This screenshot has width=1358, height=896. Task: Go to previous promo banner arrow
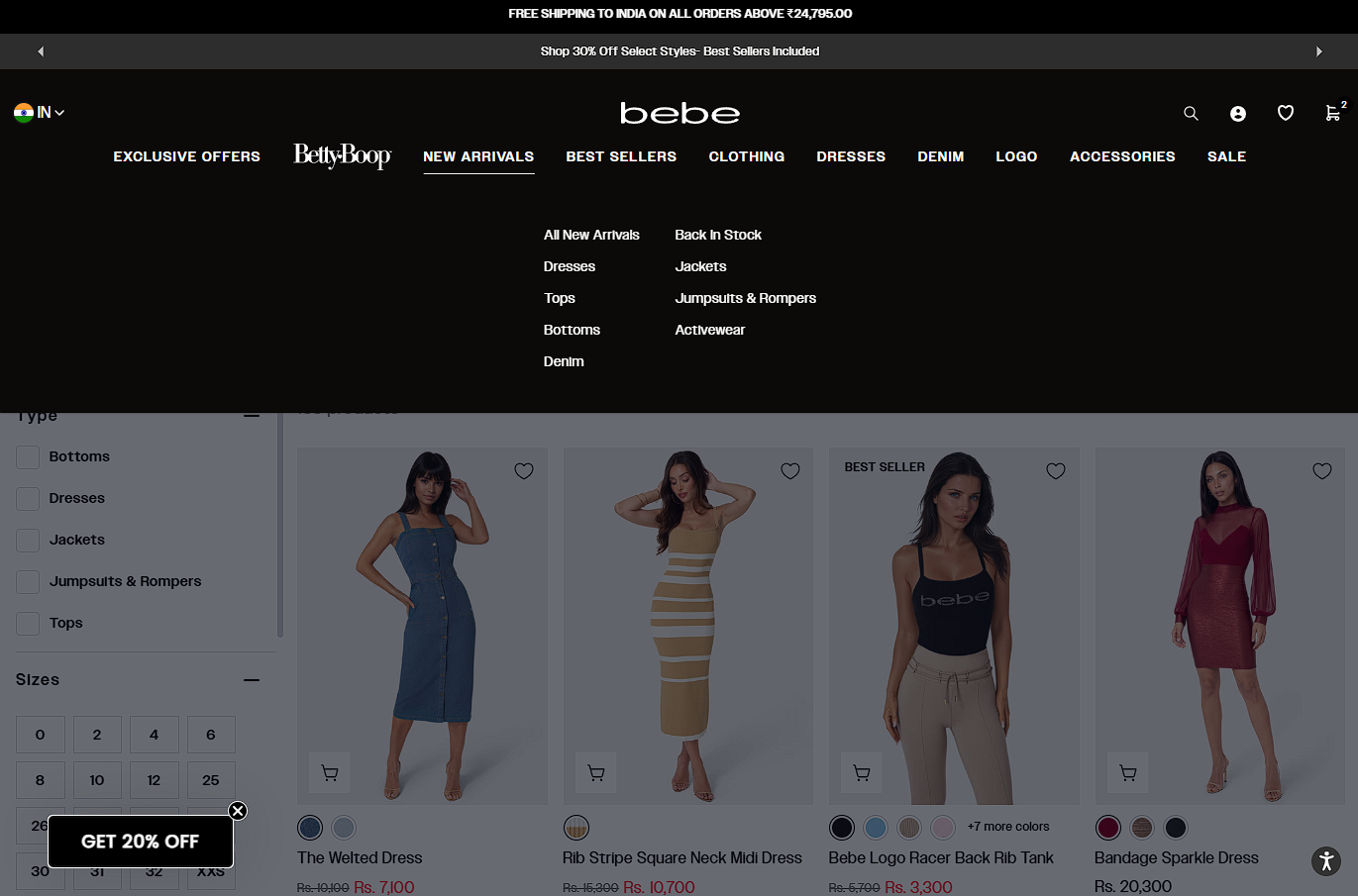[41, 51]
